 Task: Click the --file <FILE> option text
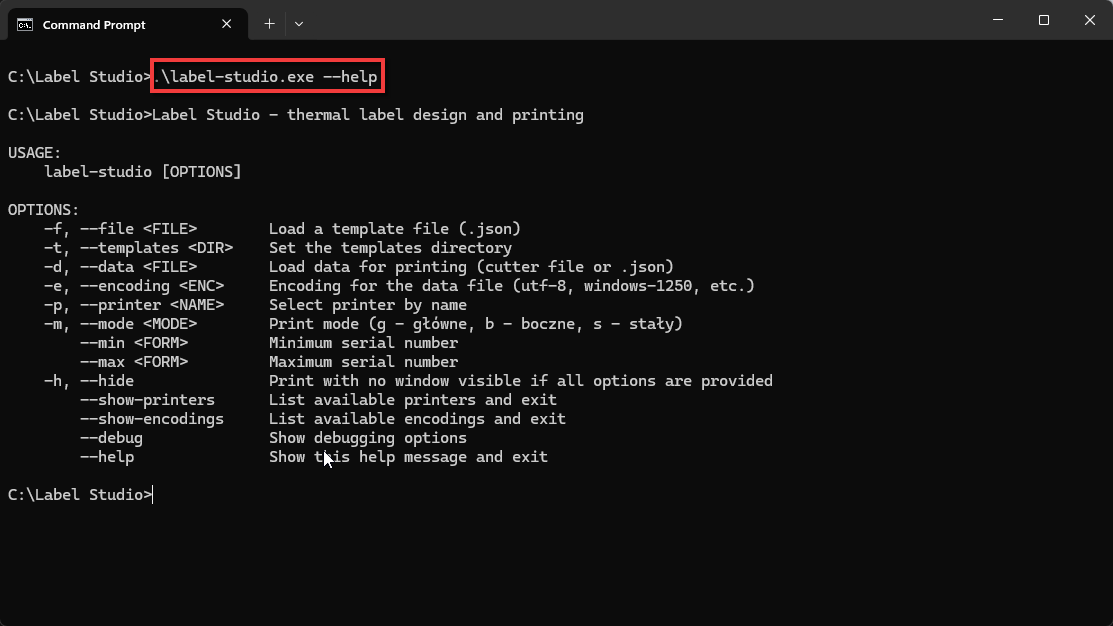pyautogui.click(x=138, y=229)
